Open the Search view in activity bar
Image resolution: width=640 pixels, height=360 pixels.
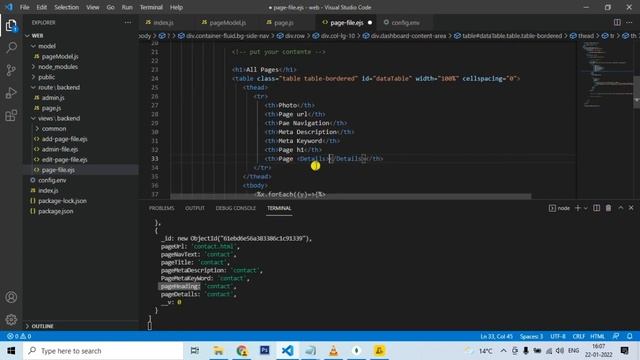pos(11,48)
